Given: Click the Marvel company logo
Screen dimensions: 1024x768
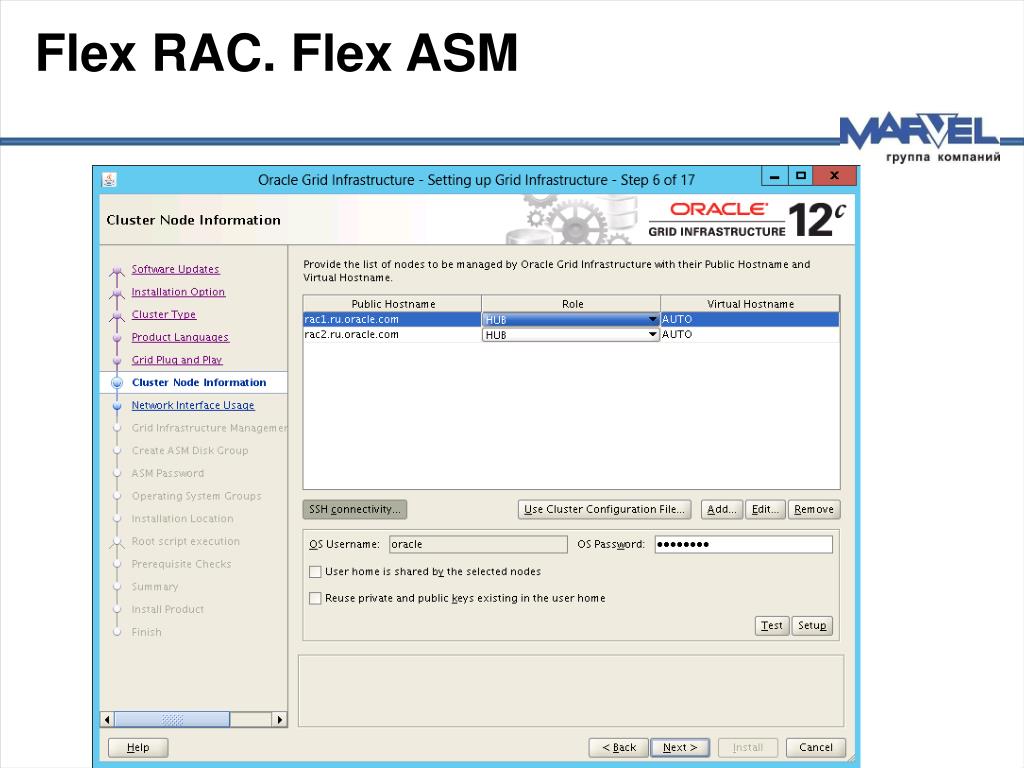Looking at the screenshot, I should (921, 138).
